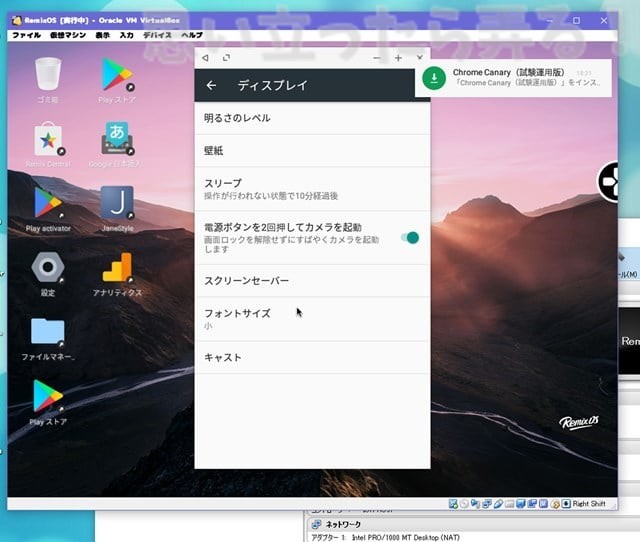Open the デバイス menu
The image size is (640, 542).
point(158,35)
